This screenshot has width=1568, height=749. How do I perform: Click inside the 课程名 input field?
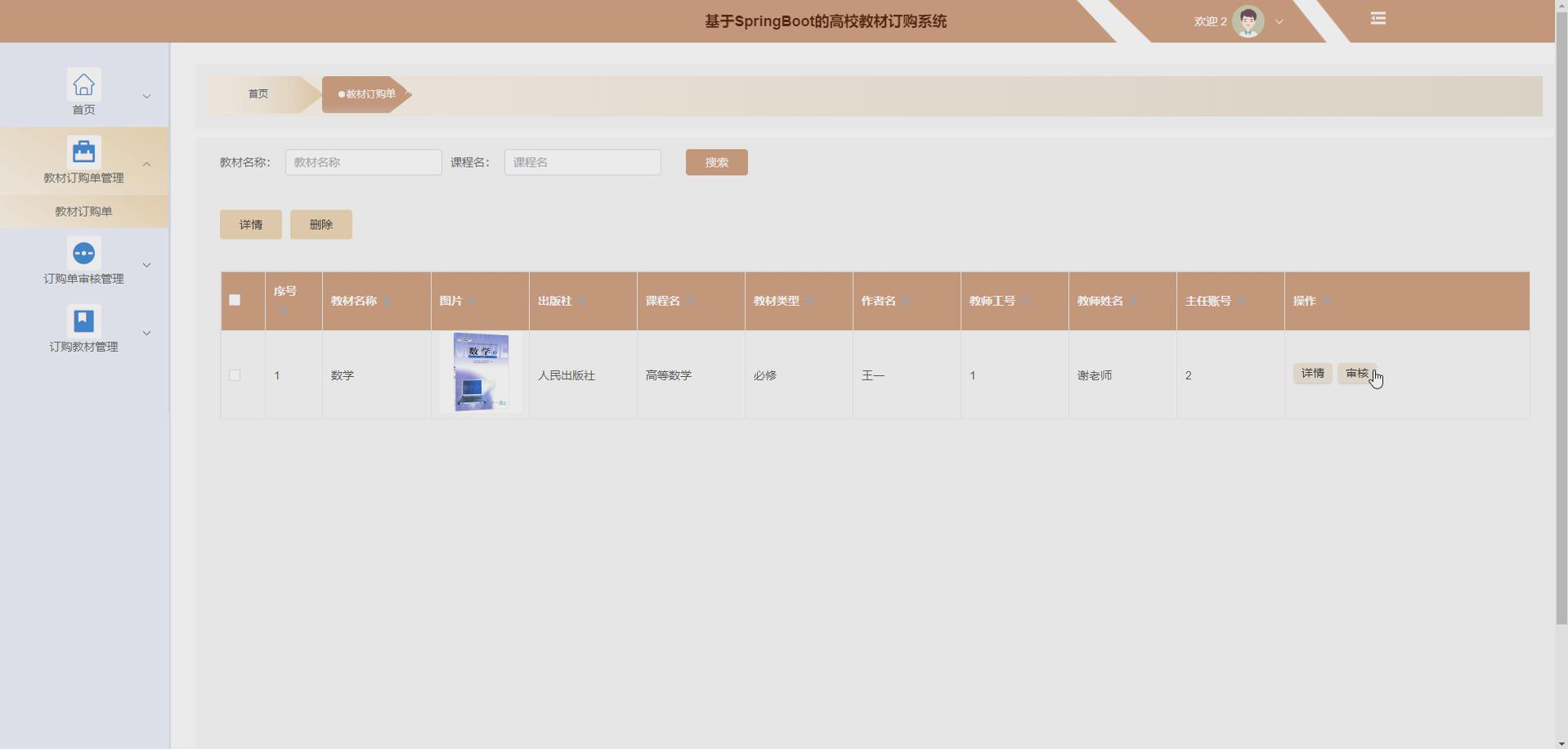(x=581, y=162)
